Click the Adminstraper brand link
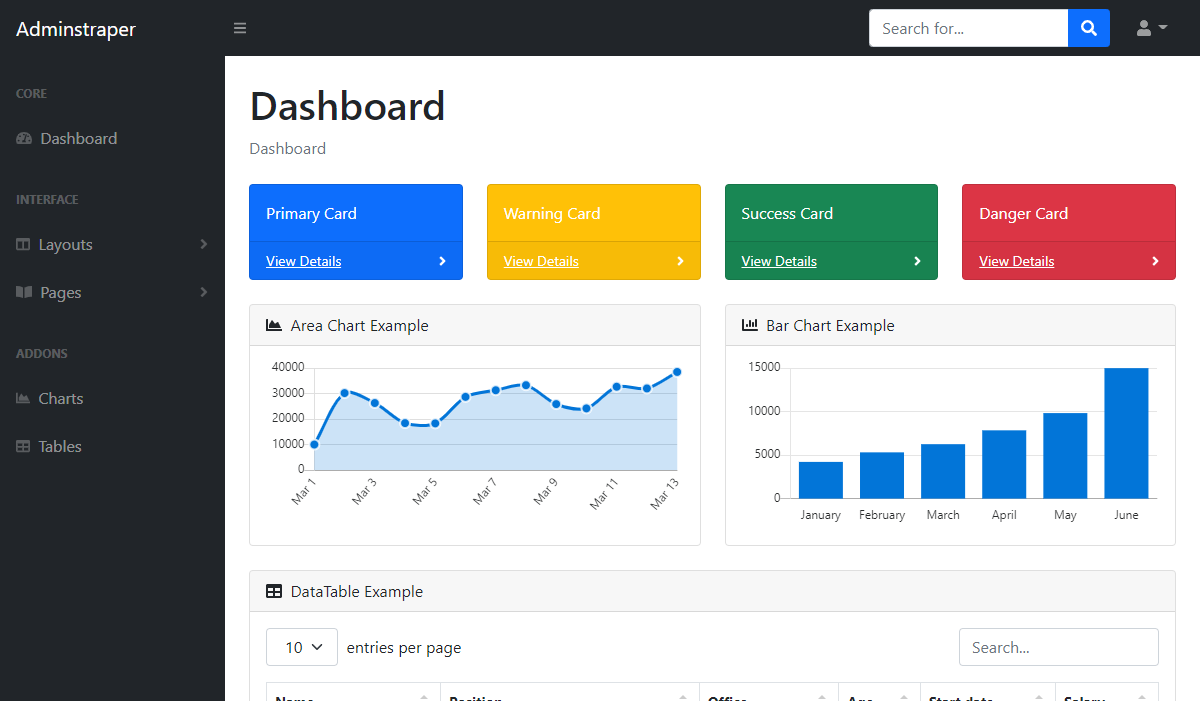This screenshot has height=701, width=1200. (76, 29)
